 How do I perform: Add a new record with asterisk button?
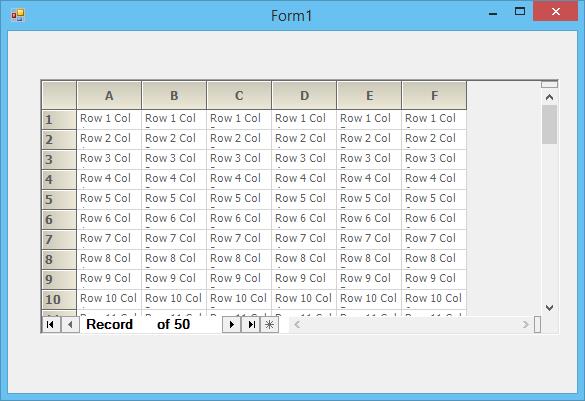269,325
